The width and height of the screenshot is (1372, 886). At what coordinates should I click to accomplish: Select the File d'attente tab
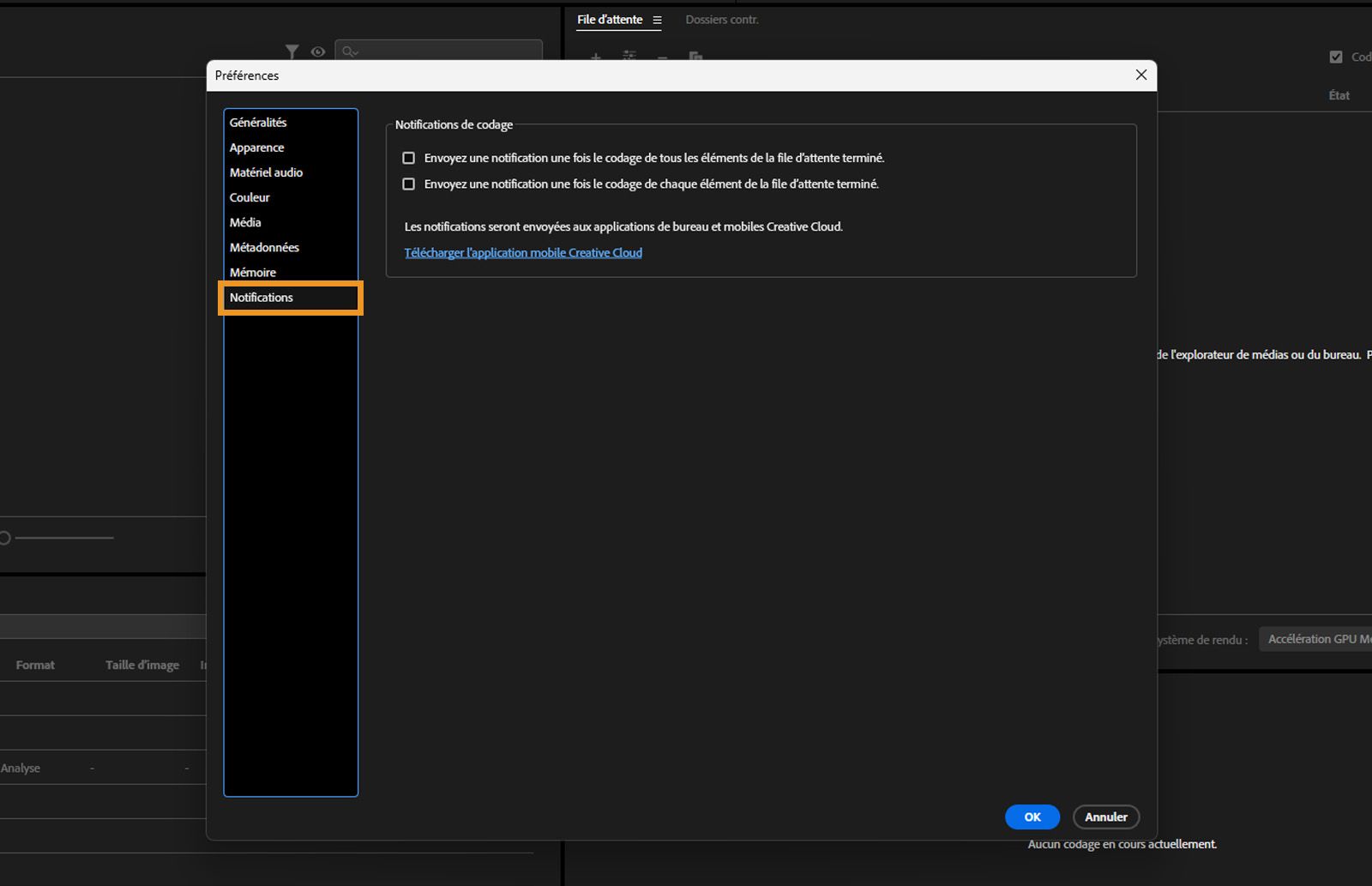pos(610,19)
